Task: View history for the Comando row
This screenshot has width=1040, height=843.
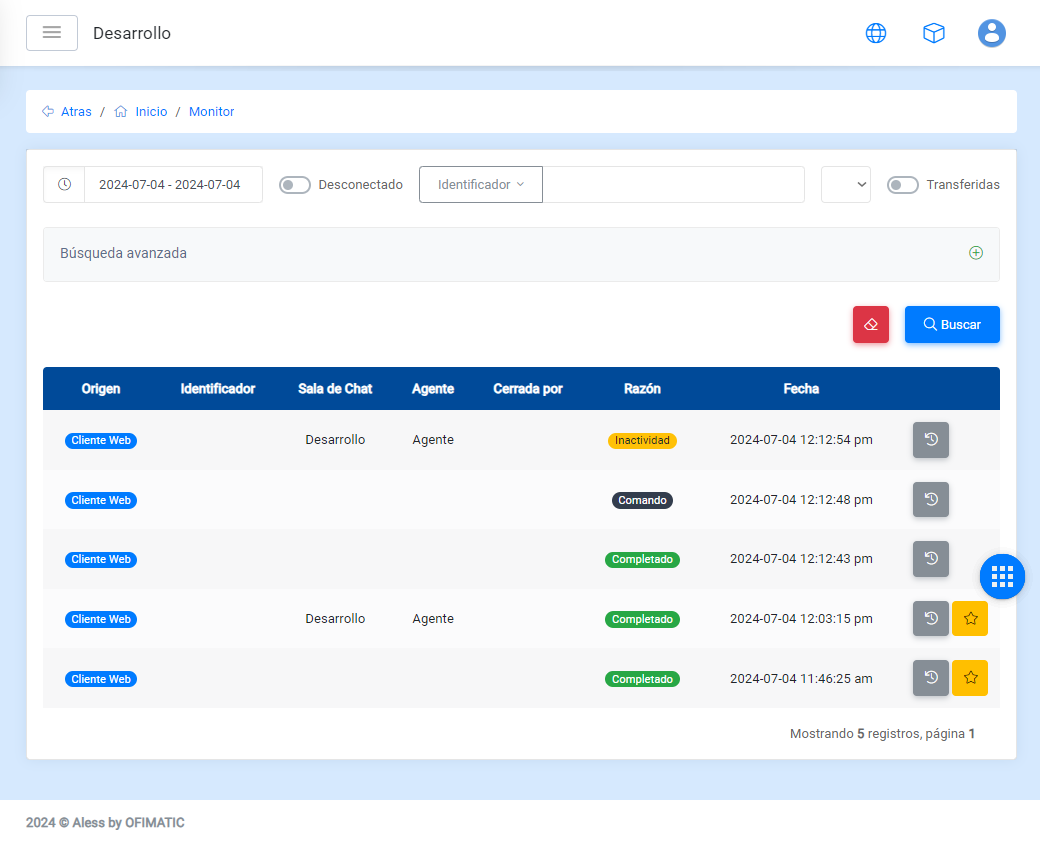Action: [930, 500]
